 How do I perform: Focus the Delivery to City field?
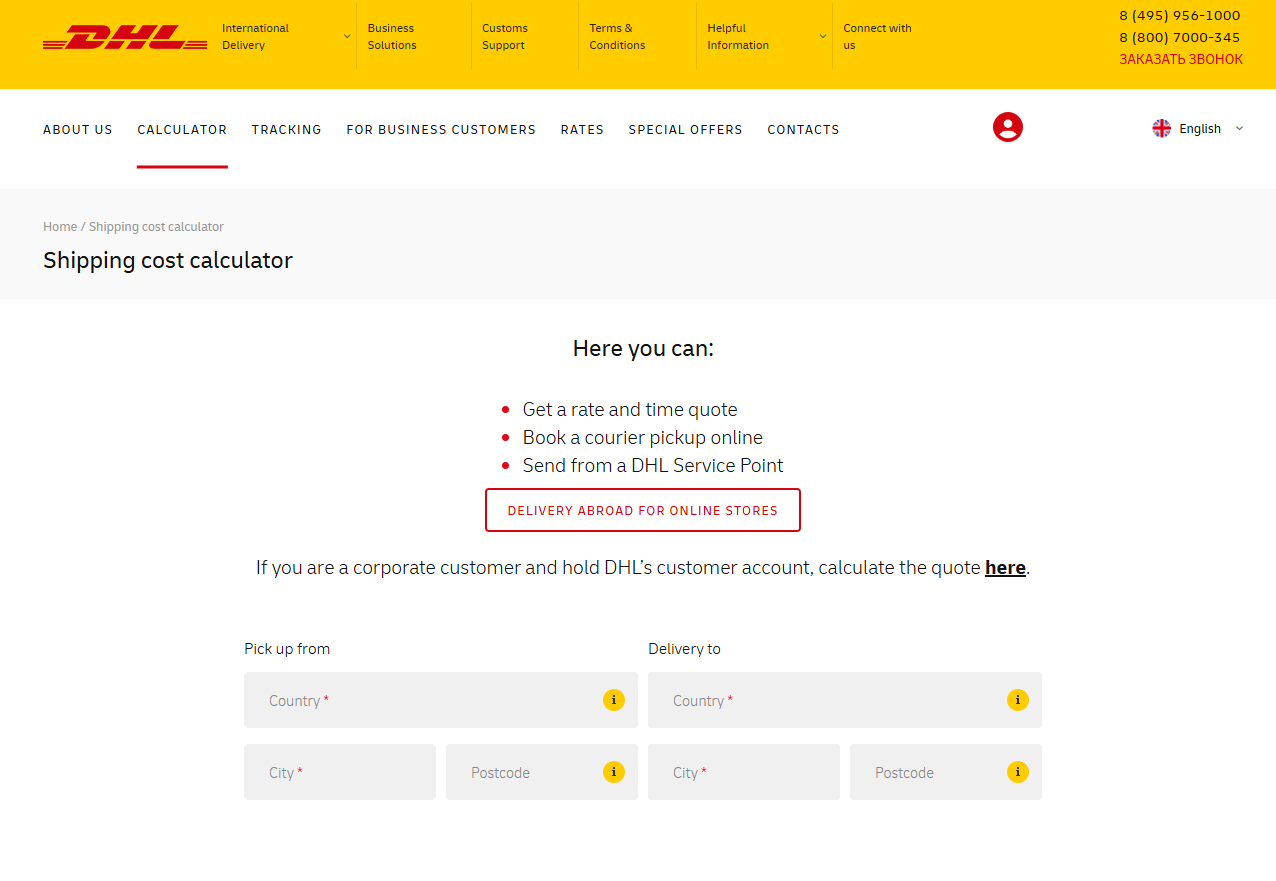coord(744,772)
